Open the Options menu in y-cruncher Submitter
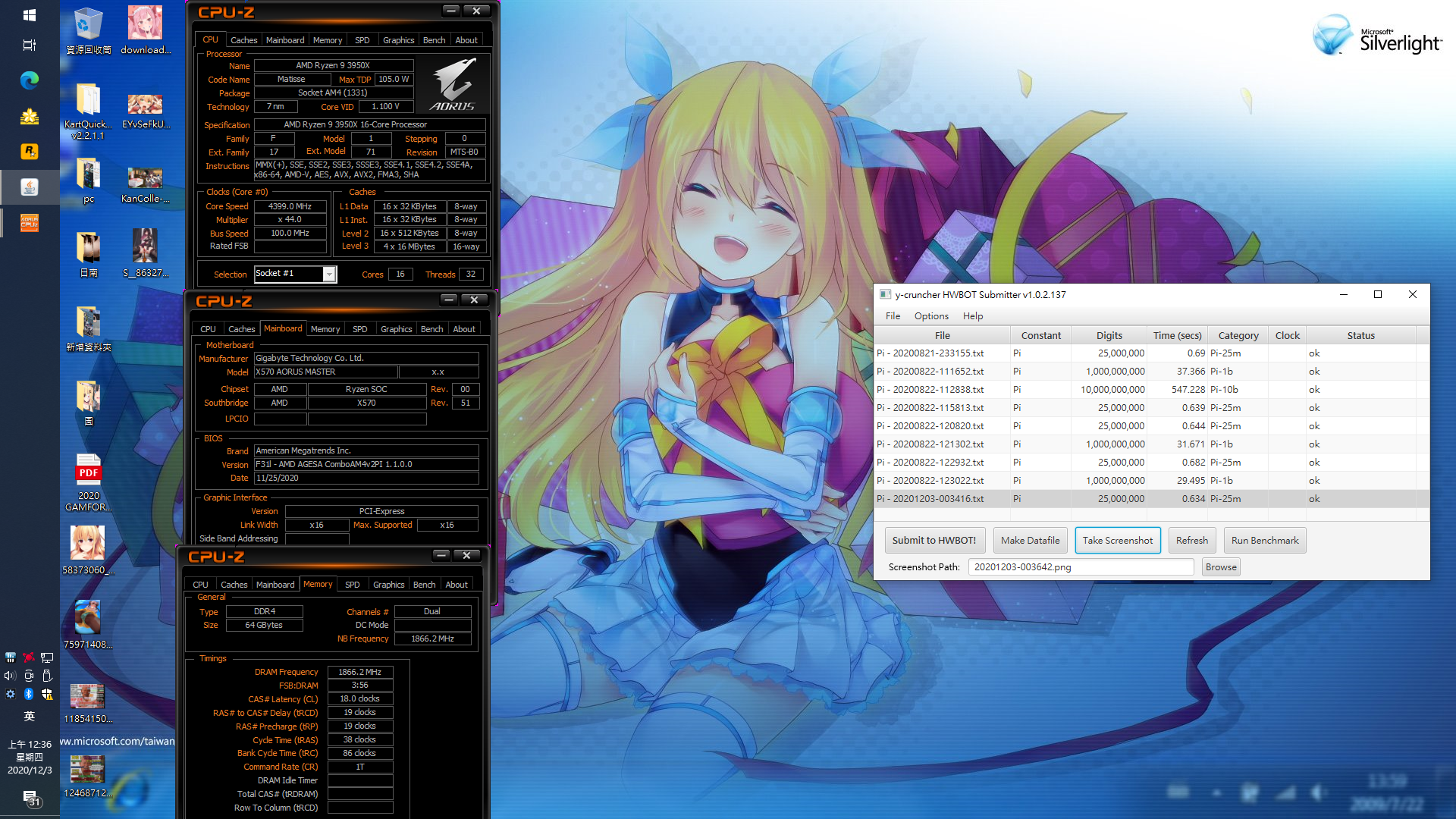The height and width of the screenshot is (819, 1456). tap(931, 316)
